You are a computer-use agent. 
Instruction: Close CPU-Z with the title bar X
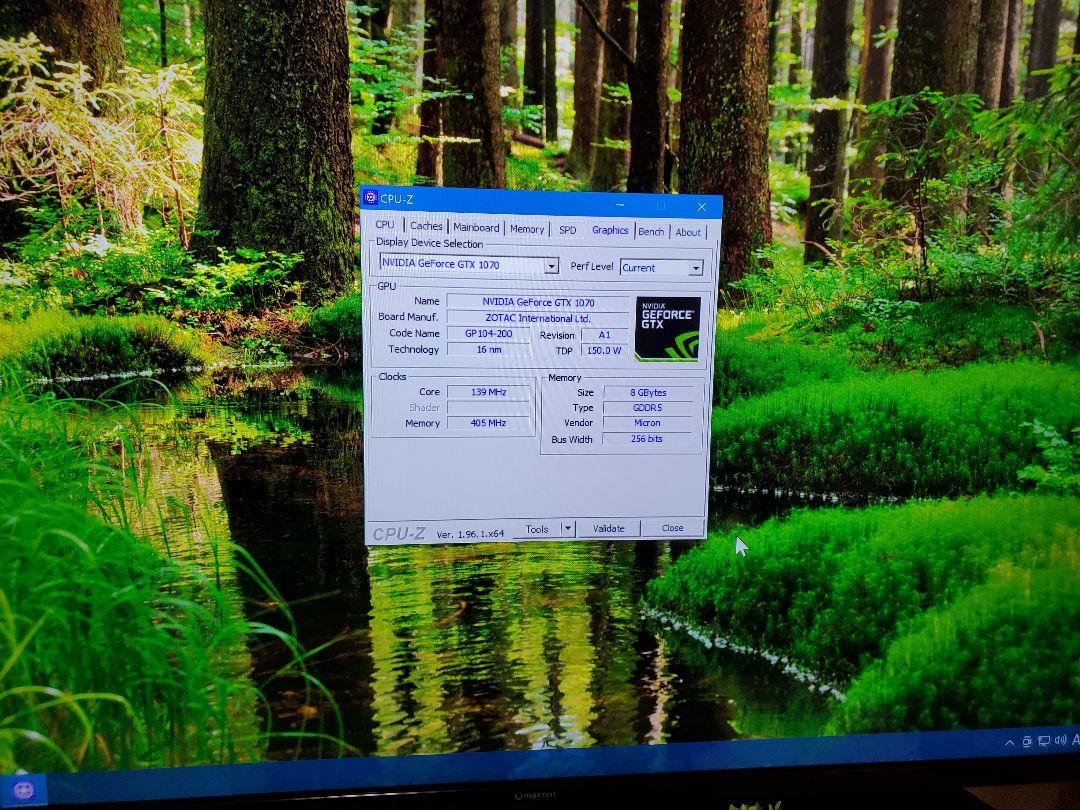click(701, 207)
